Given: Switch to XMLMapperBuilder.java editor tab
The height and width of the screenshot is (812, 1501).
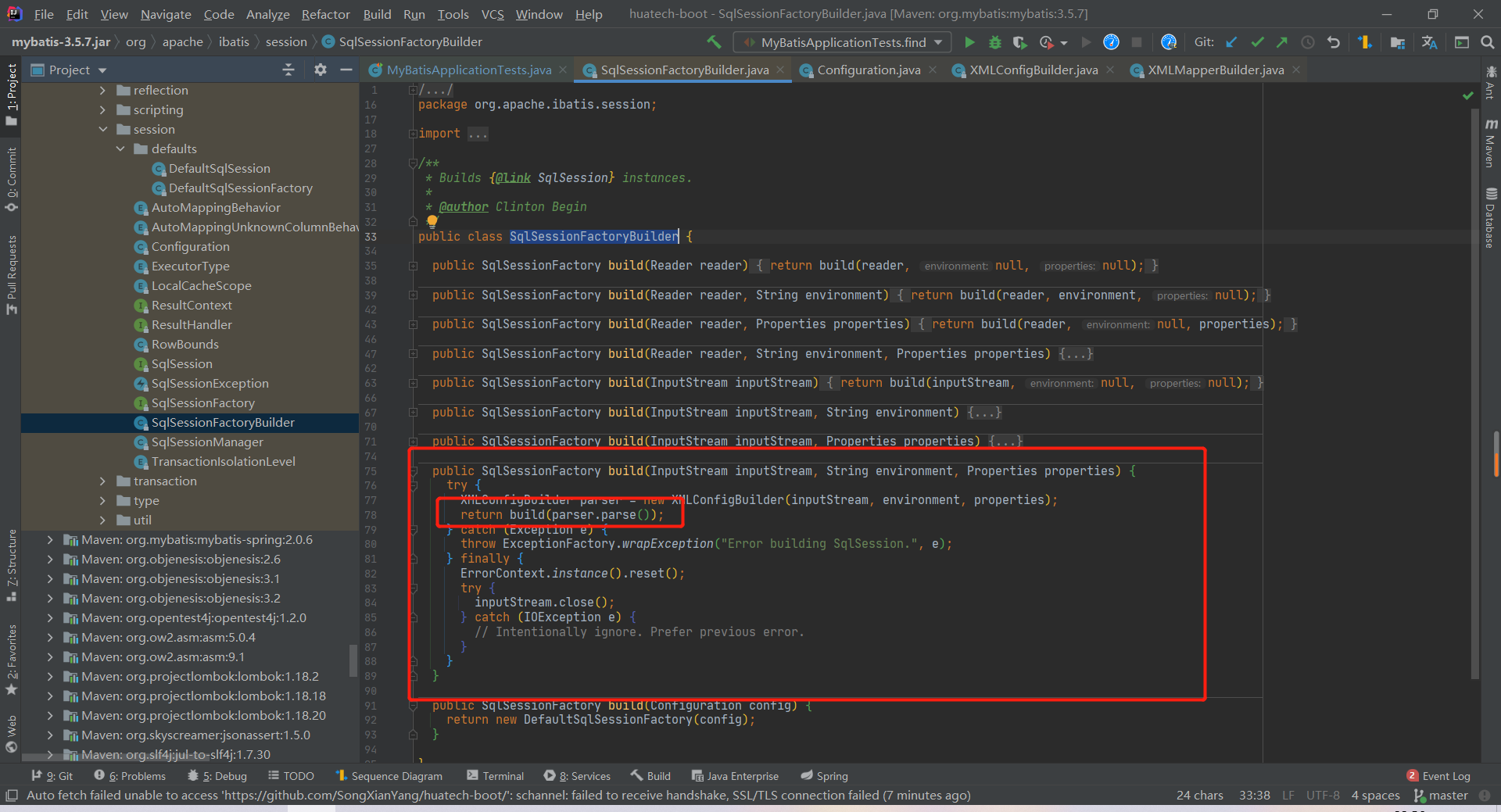Looking at the screenshot, I should pos(1216,70).
